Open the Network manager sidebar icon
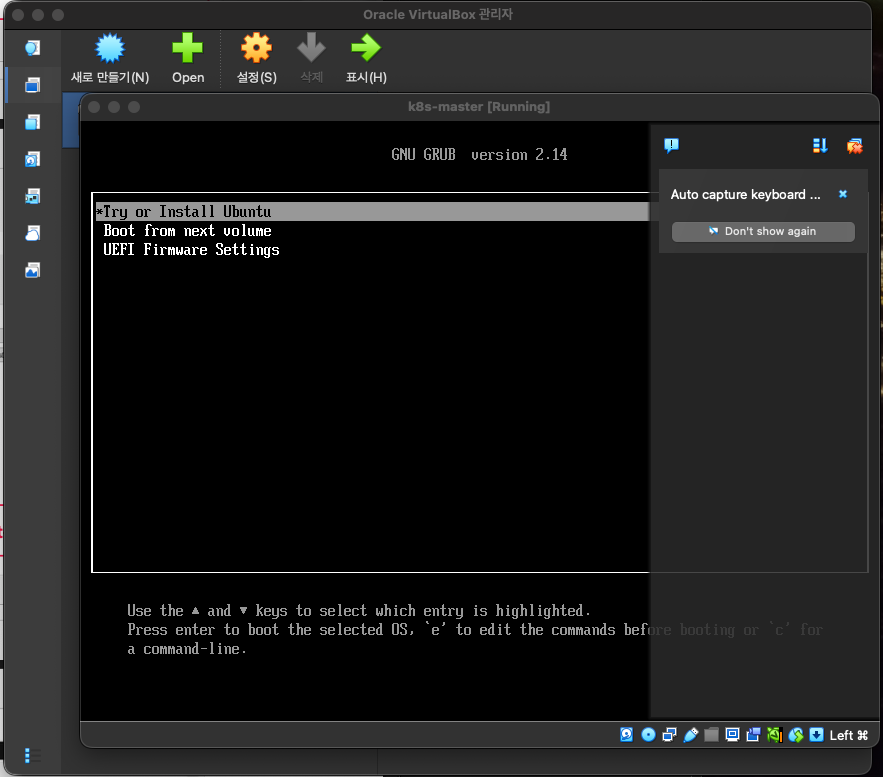 [x=33, y=197]
